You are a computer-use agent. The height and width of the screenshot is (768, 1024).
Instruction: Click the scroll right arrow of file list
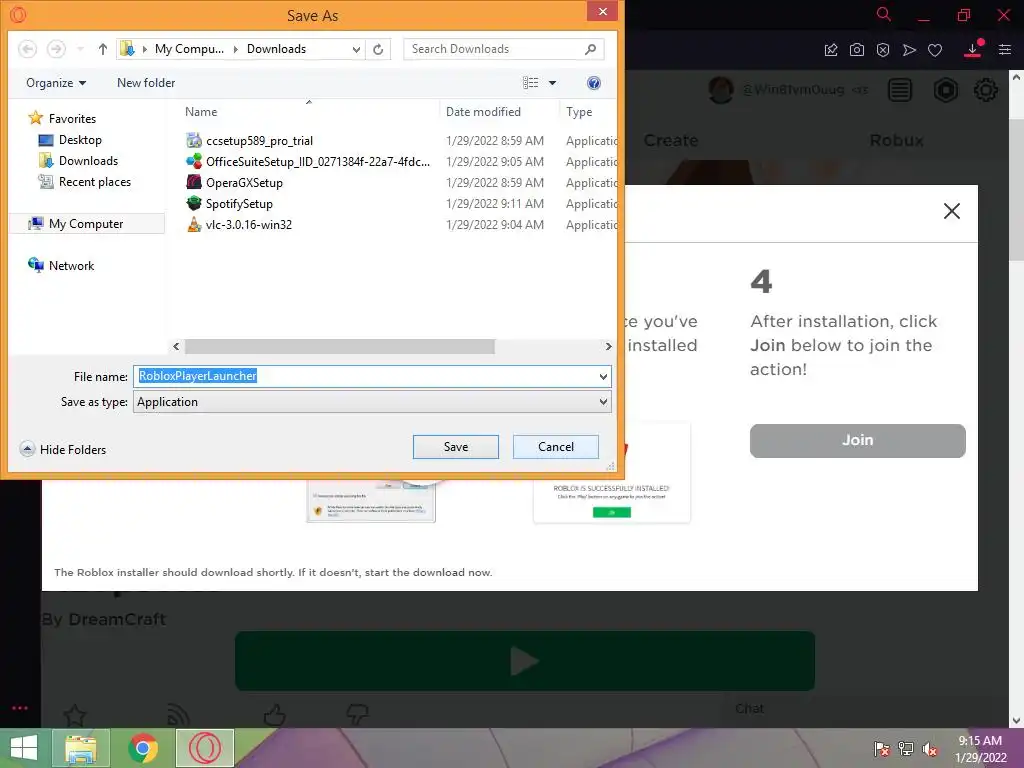coord(608,346)
